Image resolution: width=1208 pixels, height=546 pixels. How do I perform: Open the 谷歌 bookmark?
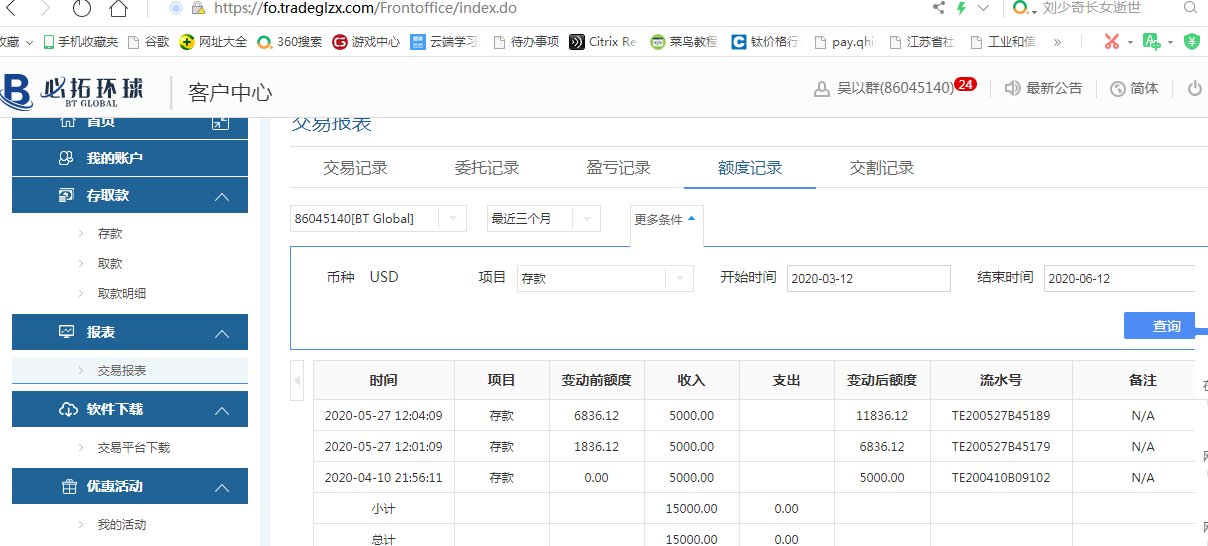click(x=148, y=42)
